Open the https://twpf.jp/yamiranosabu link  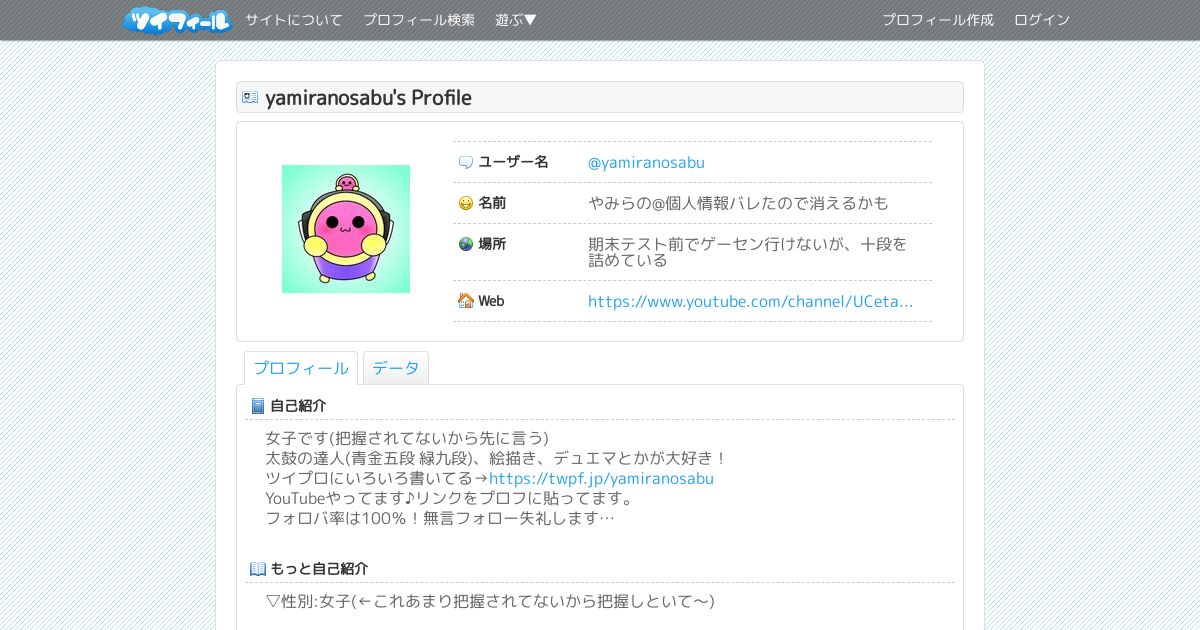coord(601,478)
